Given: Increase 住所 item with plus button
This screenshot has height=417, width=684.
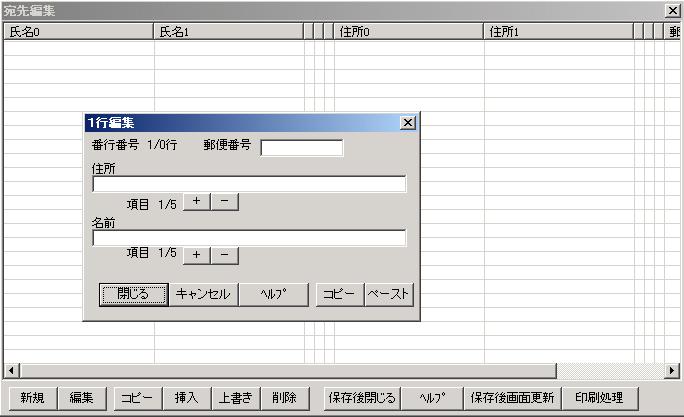Looking at the screenshot, I should coord(196,202).
